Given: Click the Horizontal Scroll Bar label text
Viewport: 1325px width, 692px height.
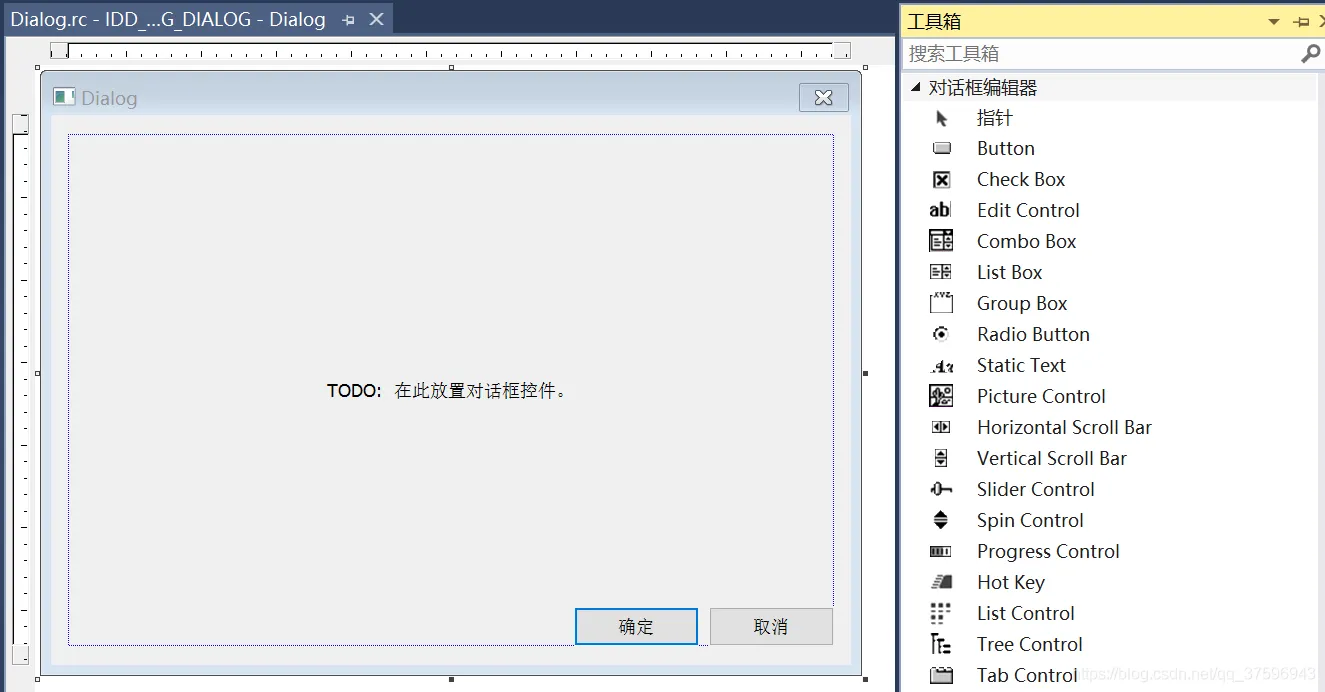Looking at the screenshot, I should point(1064,427).
